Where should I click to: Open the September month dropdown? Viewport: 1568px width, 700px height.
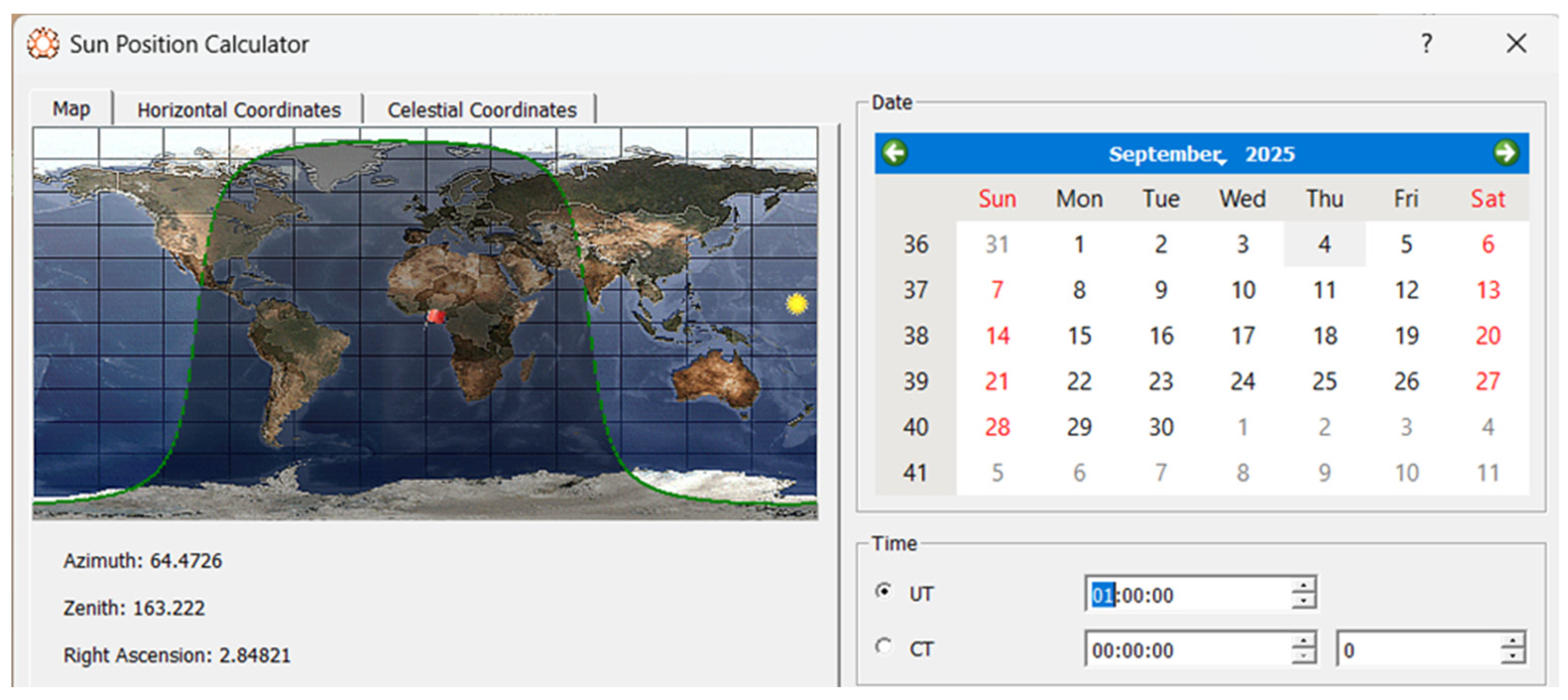1164,155
